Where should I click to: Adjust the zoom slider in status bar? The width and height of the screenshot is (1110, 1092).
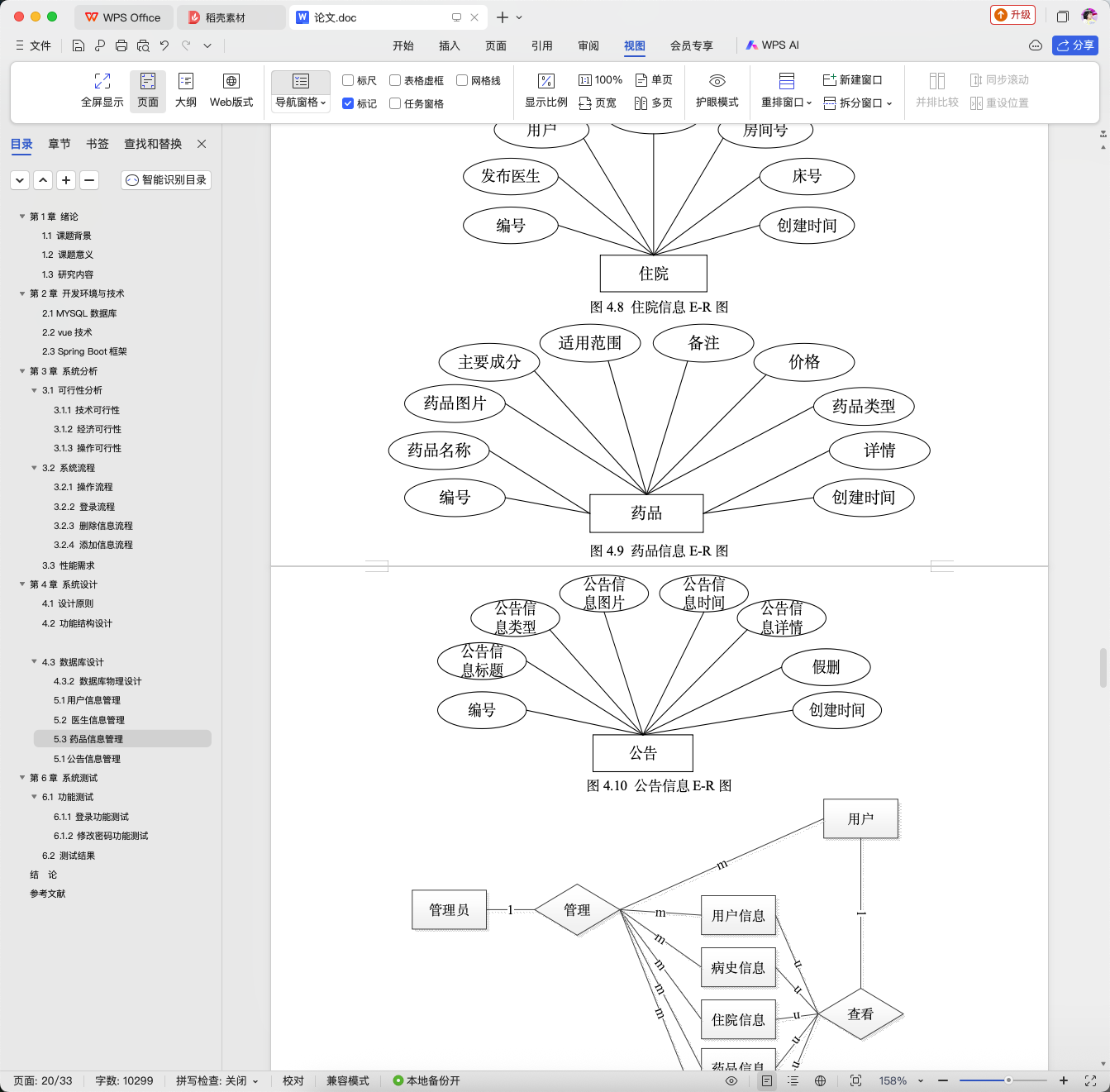(x=1008, y=1080)
